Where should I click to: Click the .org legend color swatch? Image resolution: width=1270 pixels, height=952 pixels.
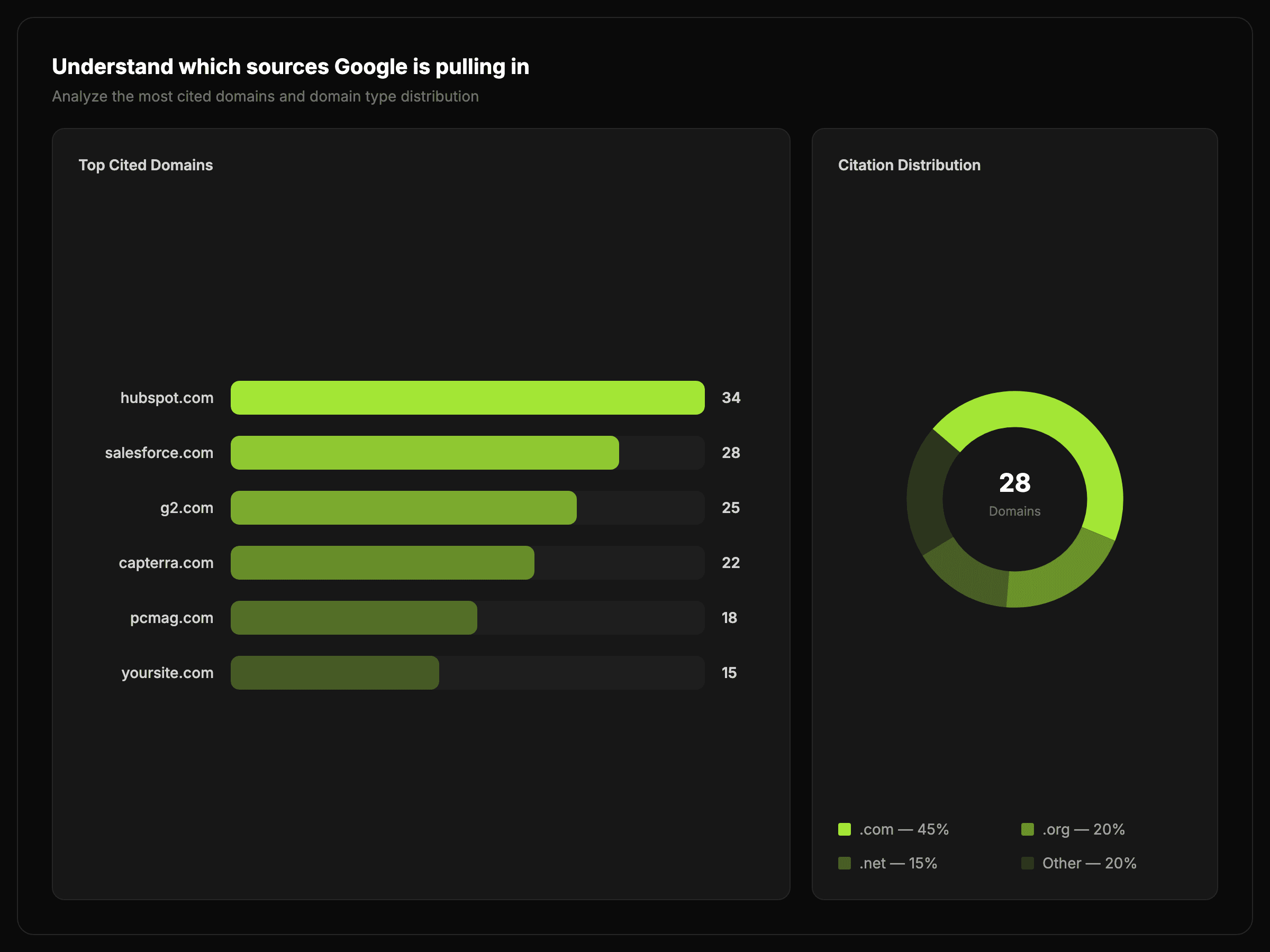(1027, 829)
